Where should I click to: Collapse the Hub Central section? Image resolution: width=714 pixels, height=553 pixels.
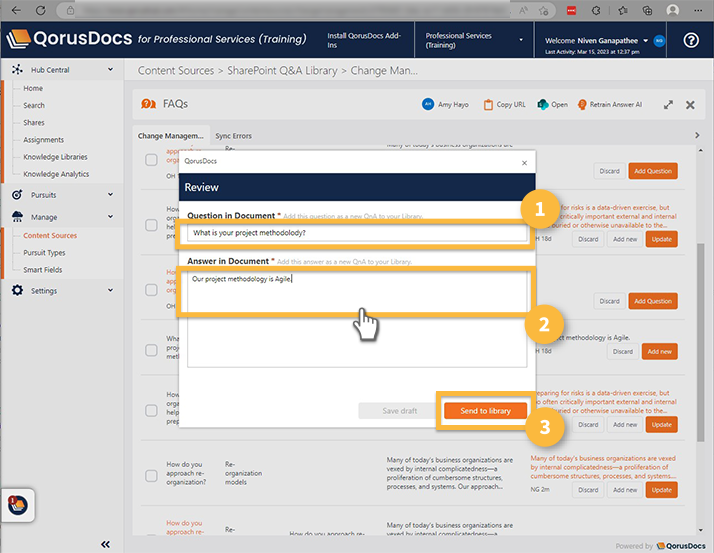pos(110,69)
